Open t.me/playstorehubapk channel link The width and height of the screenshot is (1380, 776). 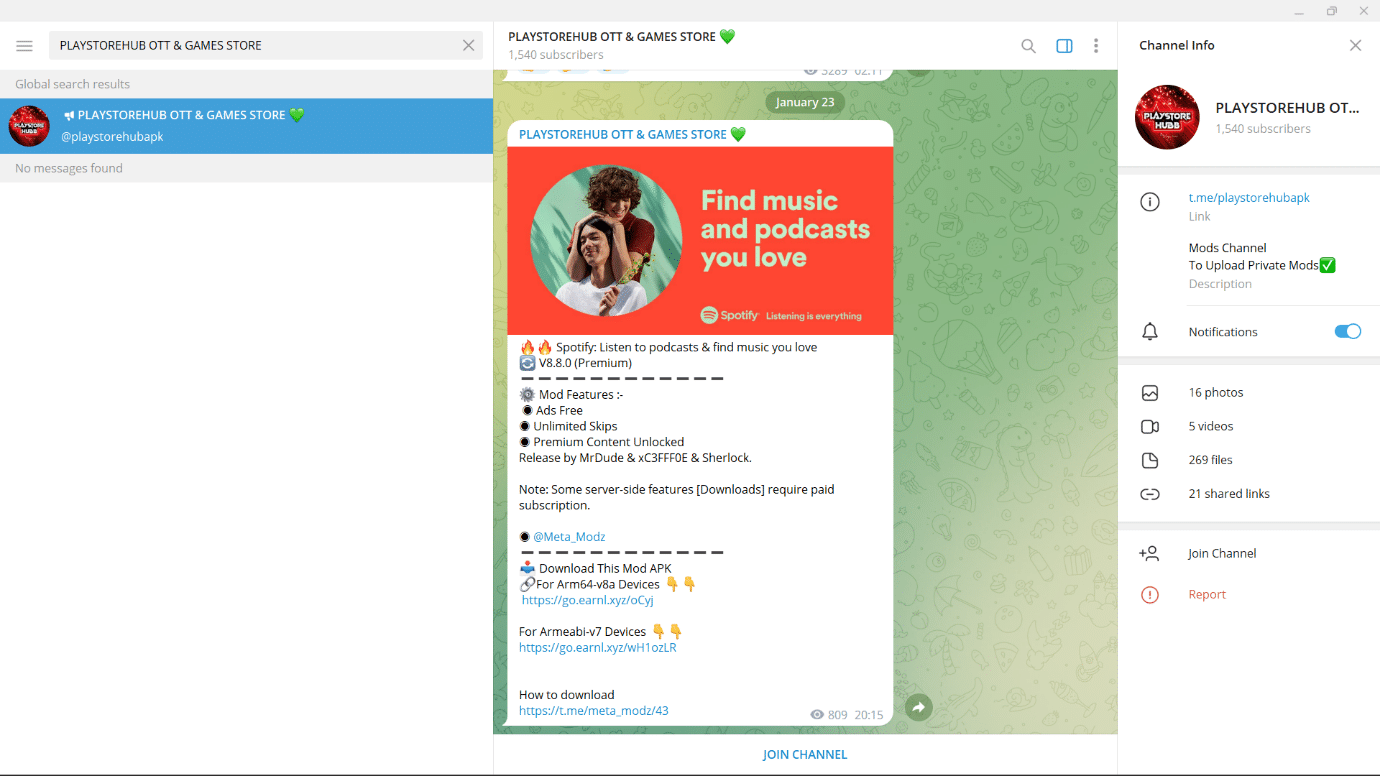pyautogui.click(x=1249, y=198)
